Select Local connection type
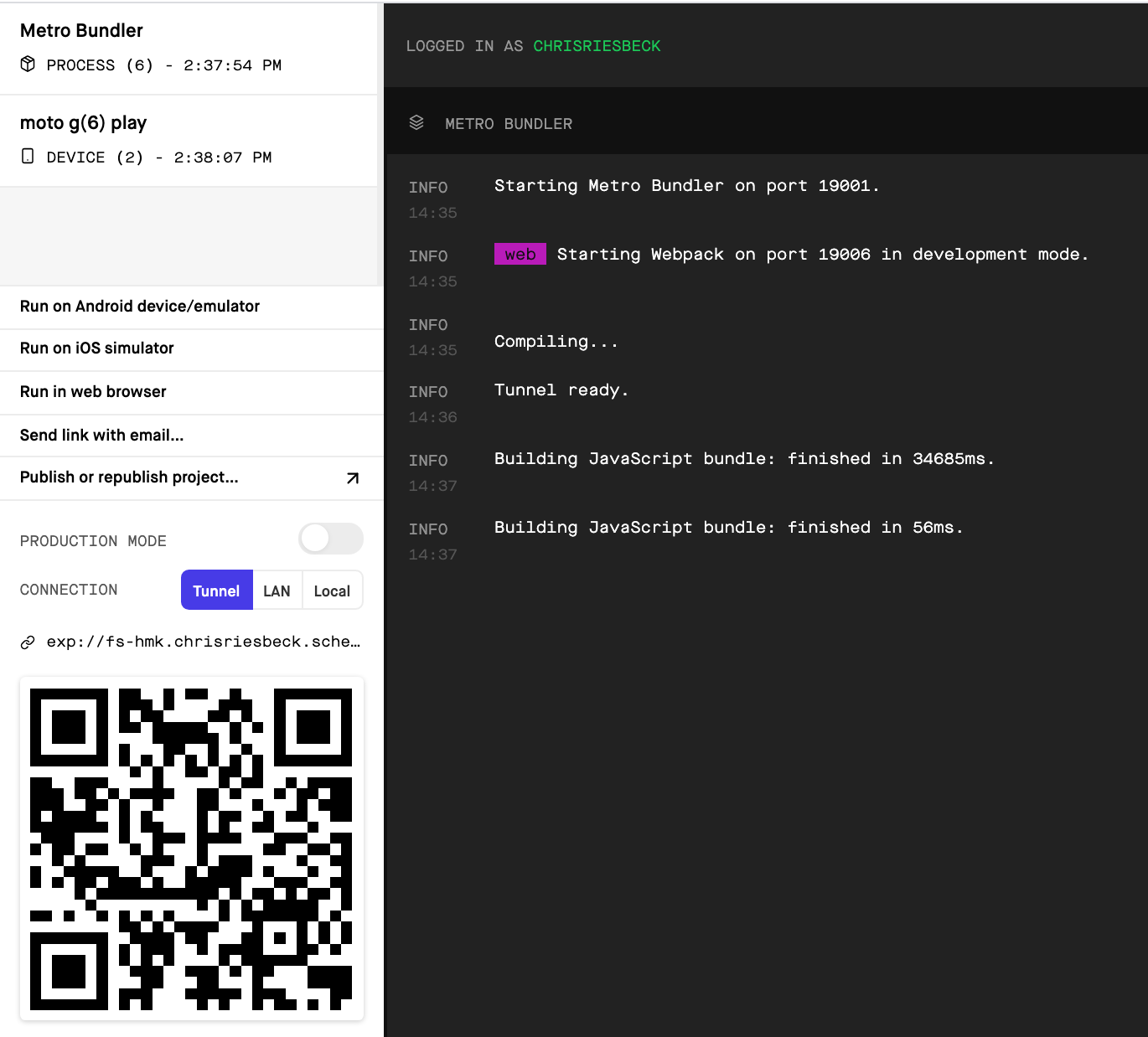The image size is (1148, 1037). coord(332,591)
